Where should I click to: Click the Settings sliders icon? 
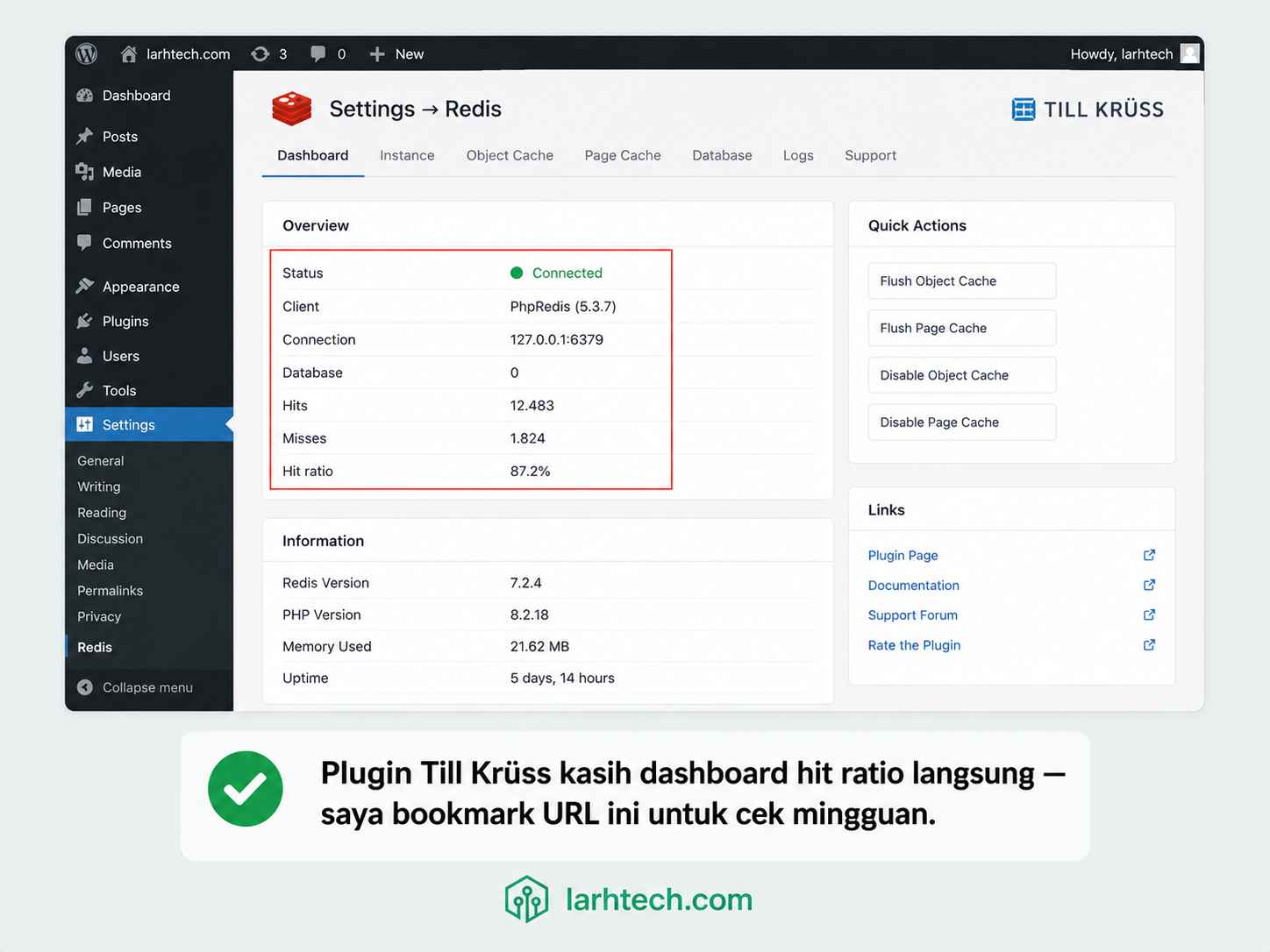(x=85, y=424)
